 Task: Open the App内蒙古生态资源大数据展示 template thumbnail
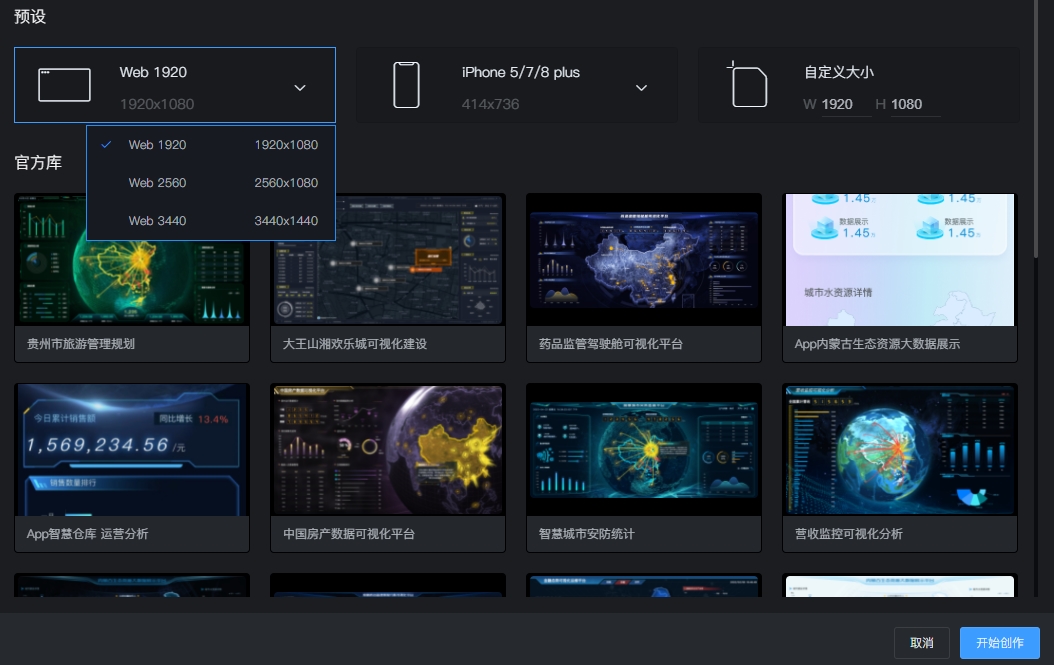(900, 260)
